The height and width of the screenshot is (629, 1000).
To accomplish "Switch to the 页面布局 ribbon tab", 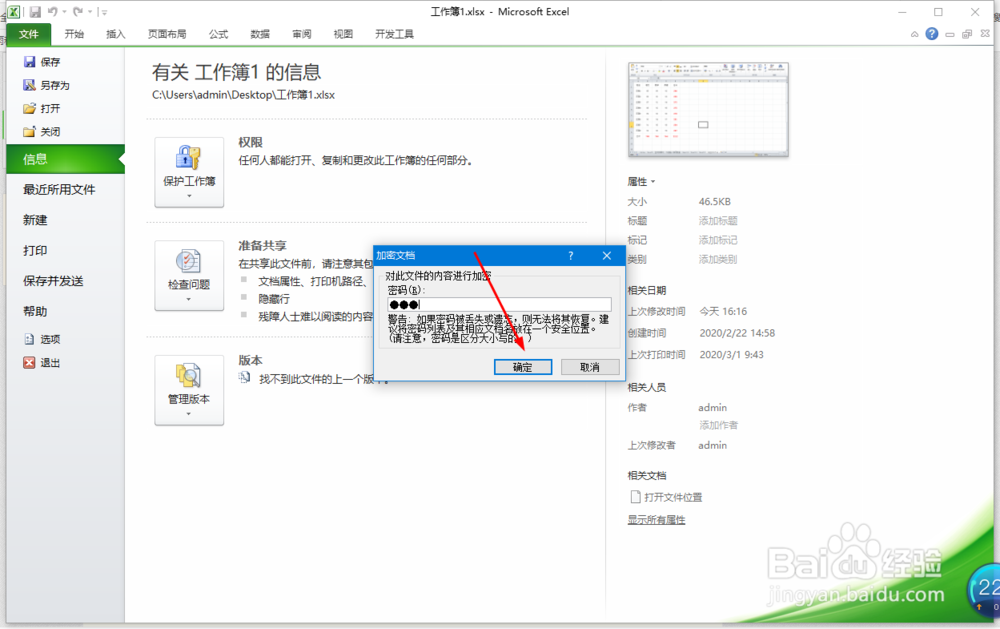I will pos(167,34).
